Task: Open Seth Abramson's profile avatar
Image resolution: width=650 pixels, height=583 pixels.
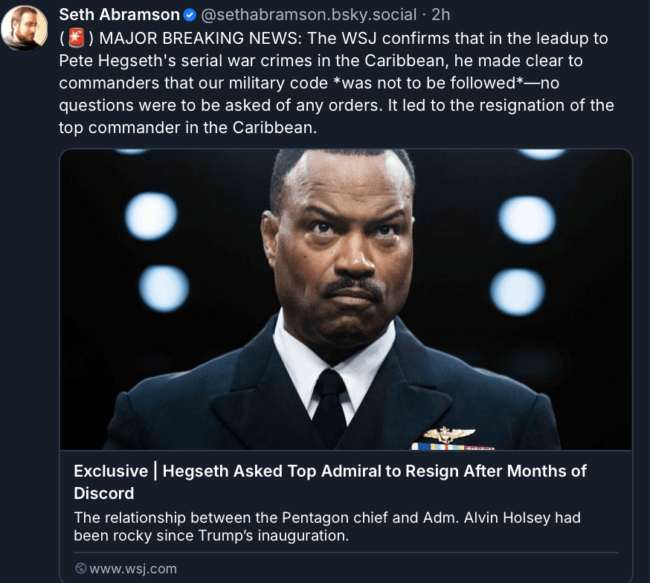Action: 24,28
